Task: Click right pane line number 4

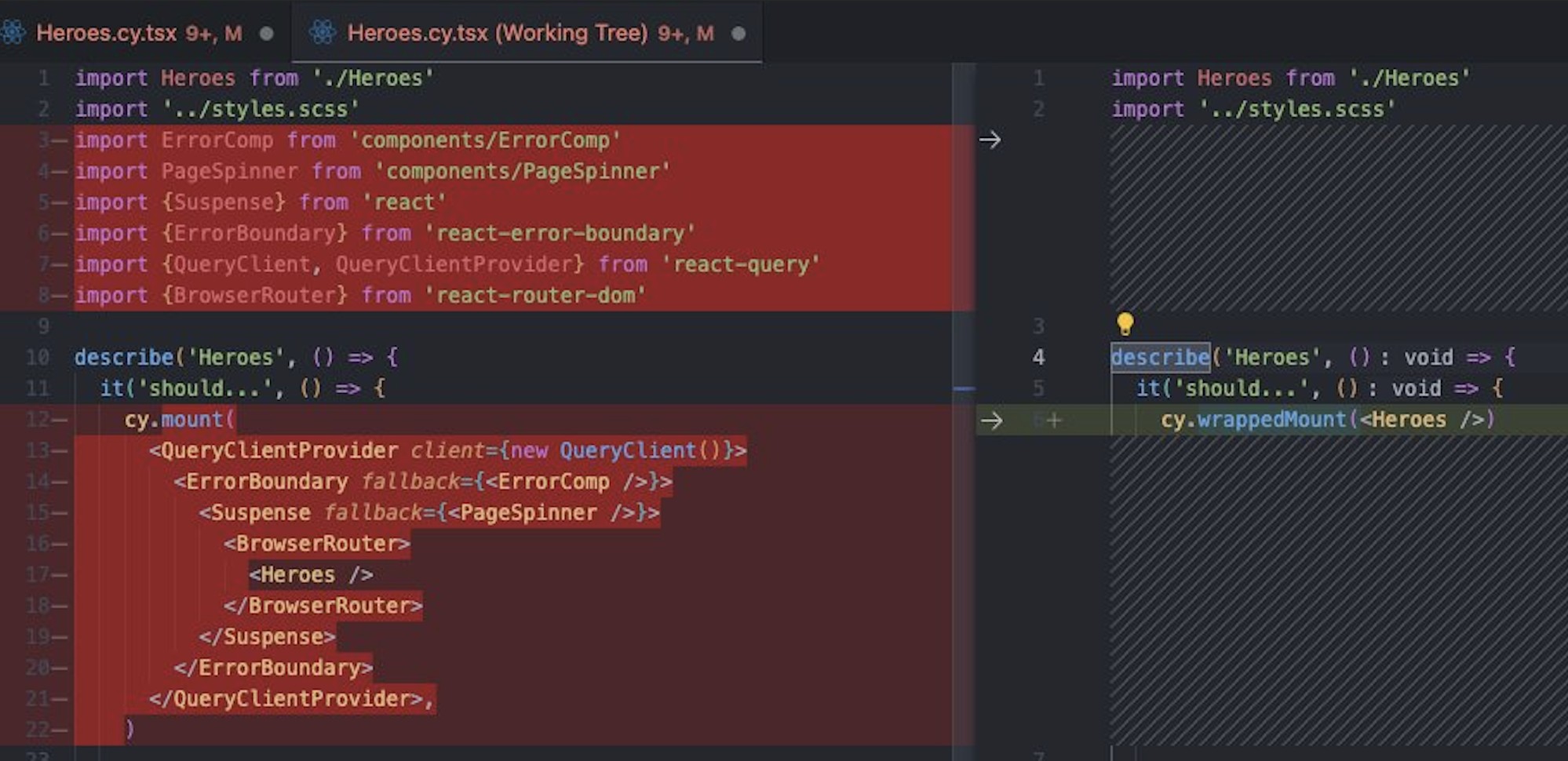Action: (1038, 358)
